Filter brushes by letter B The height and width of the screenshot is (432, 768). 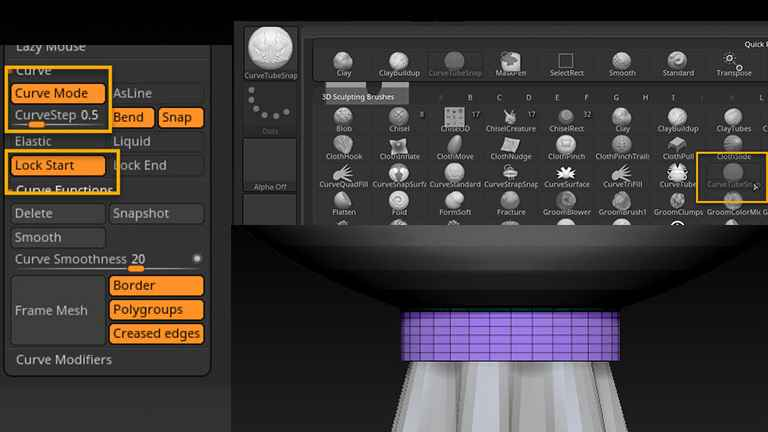470,97
